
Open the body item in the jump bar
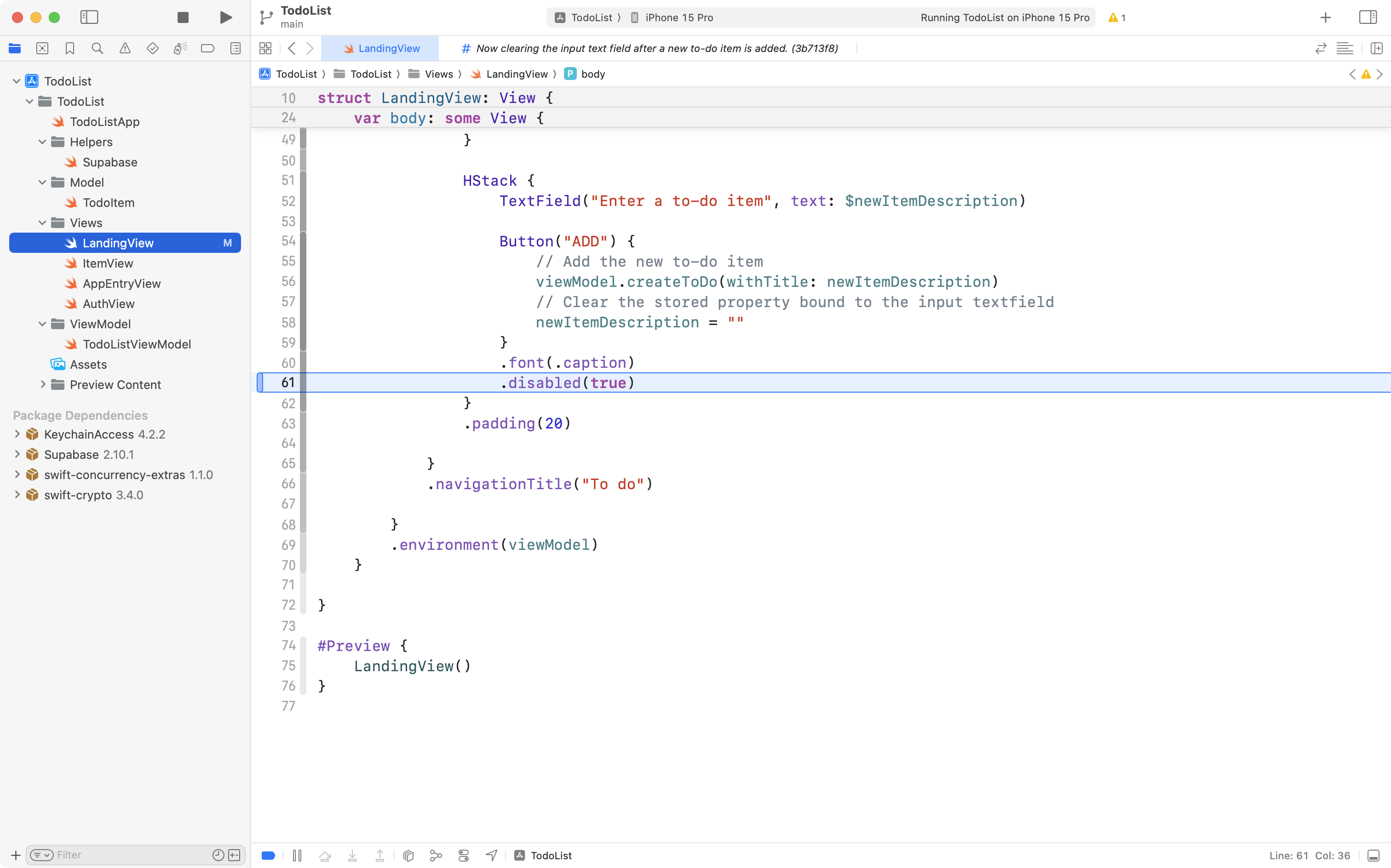pyautogui.click(x=593, y=74)
